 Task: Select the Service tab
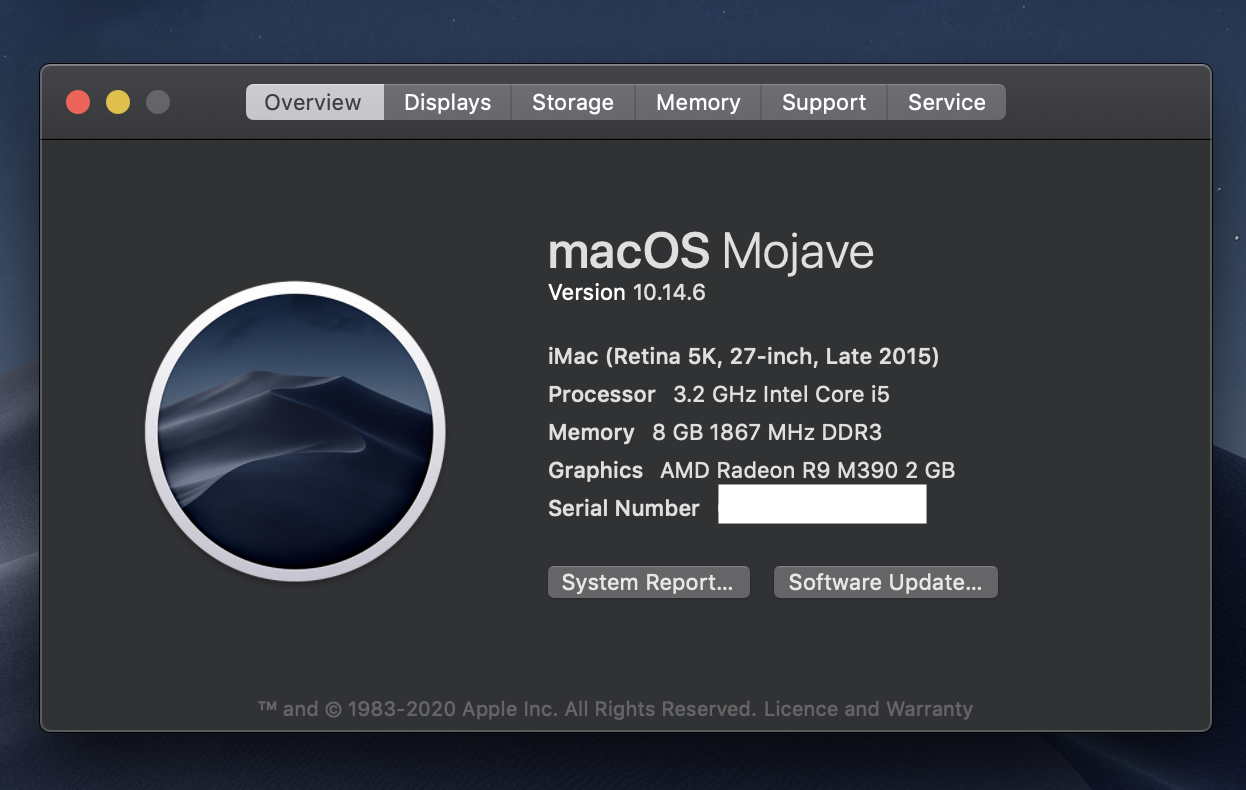(946, 102)
